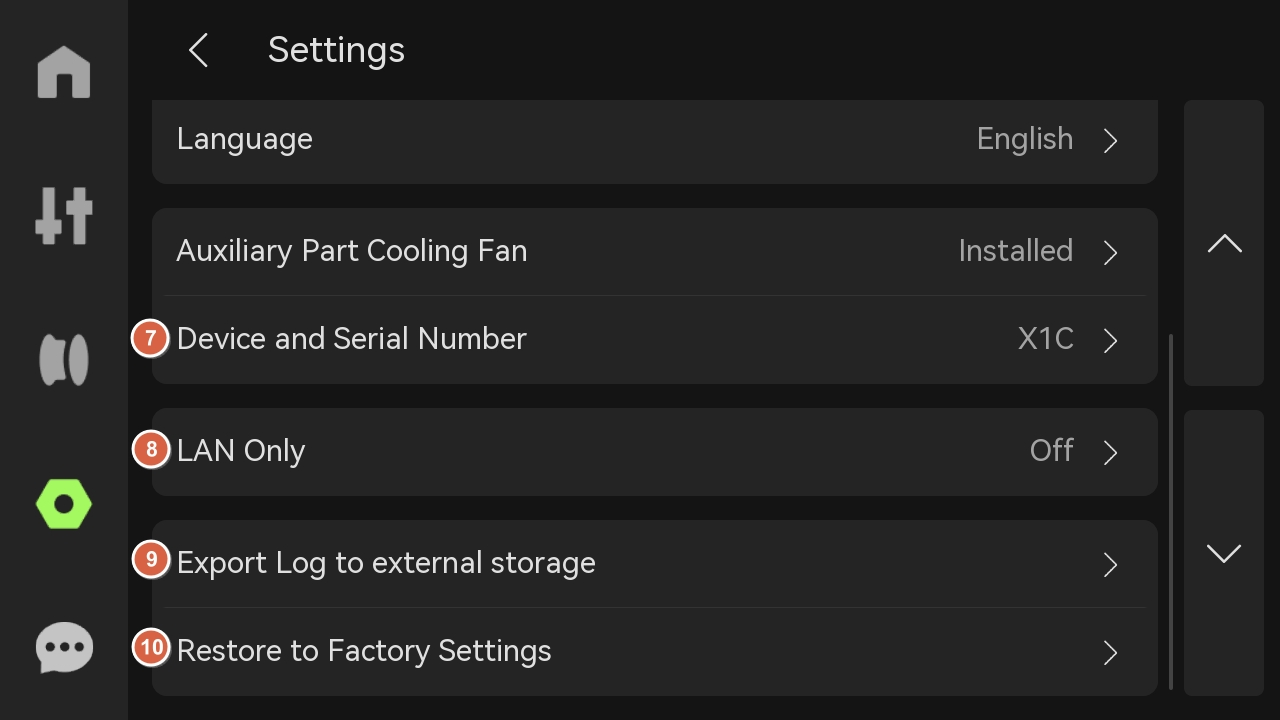The height and width of the screenshot is (720, 1280).
Task: Click the scroll up arrow button
Action: point(1224,244)
